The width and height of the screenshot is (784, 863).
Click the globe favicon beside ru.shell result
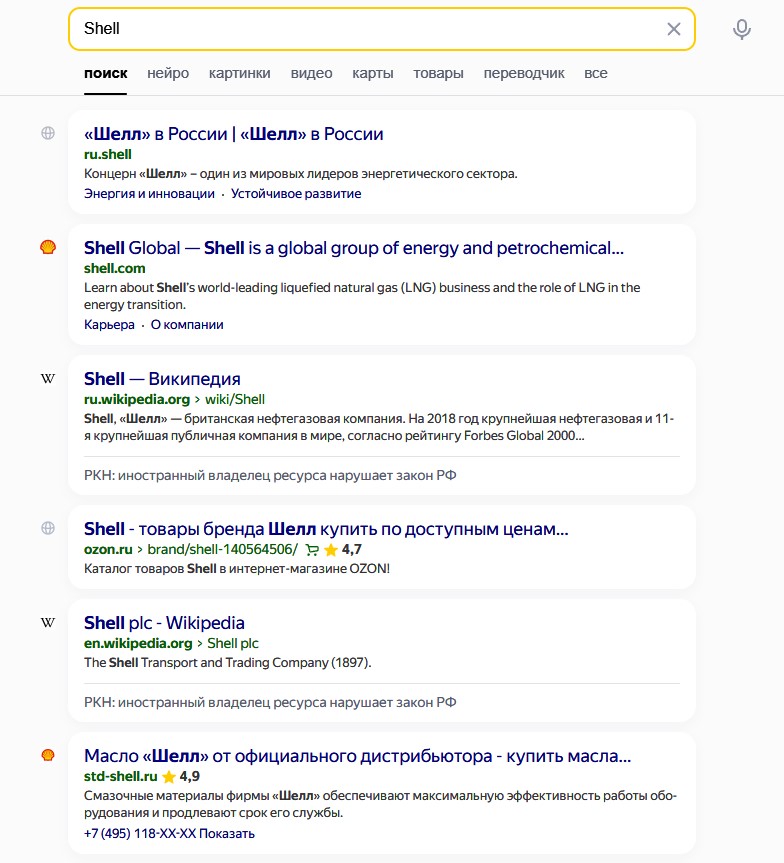(48, 133)
